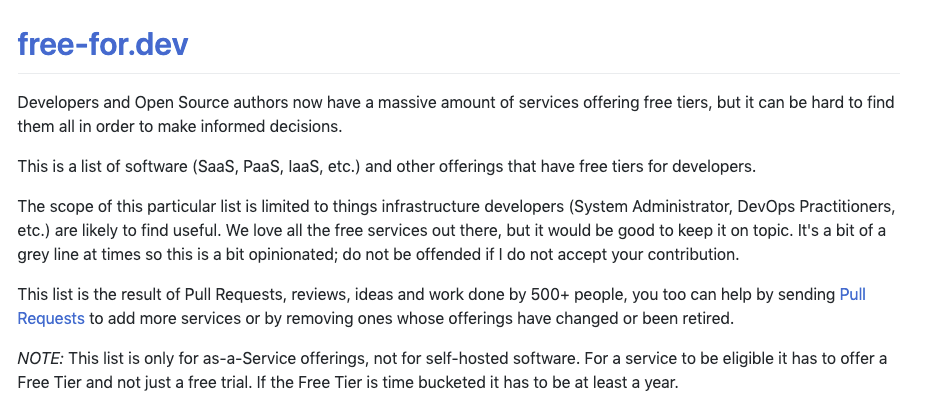
Task: Click the "Requests" link text starting the line
Action: click(51, 319)
